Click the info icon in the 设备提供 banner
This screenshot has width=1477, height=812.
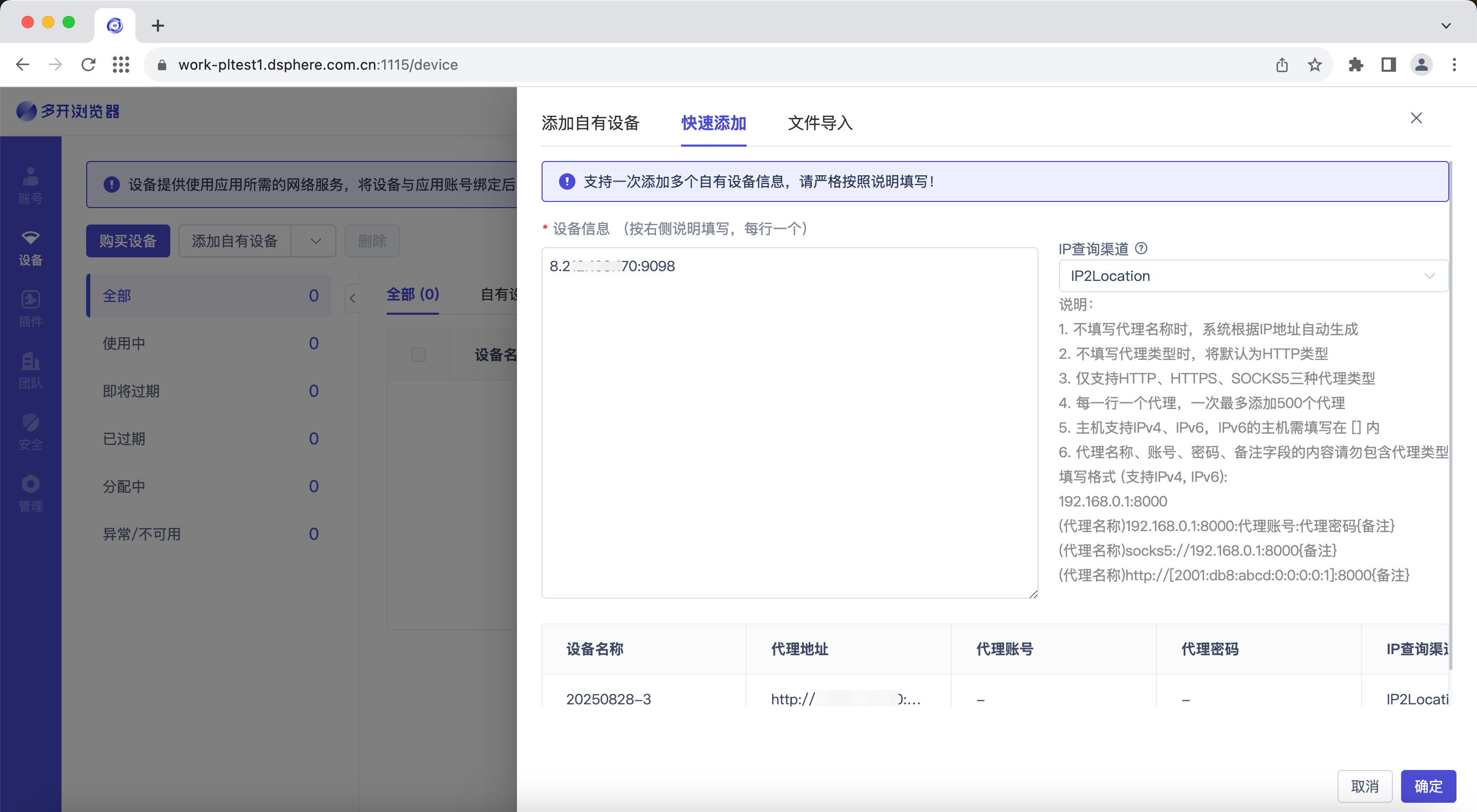click(x=111, y=185)
